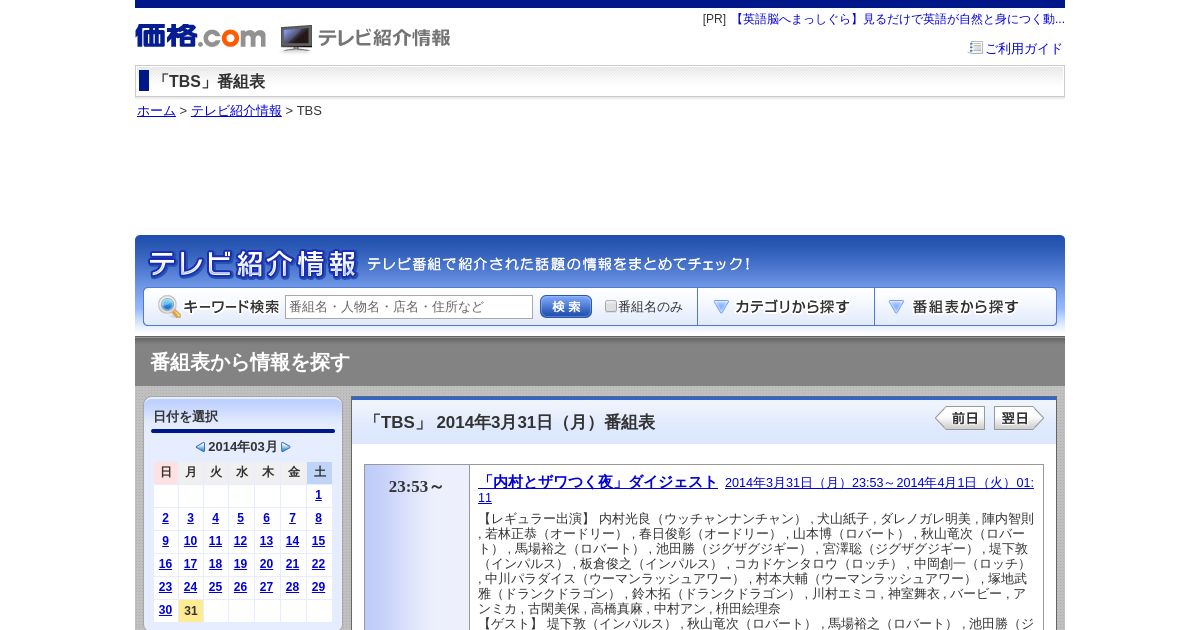Select March 4 in calendar

click(x=215, y=518)
